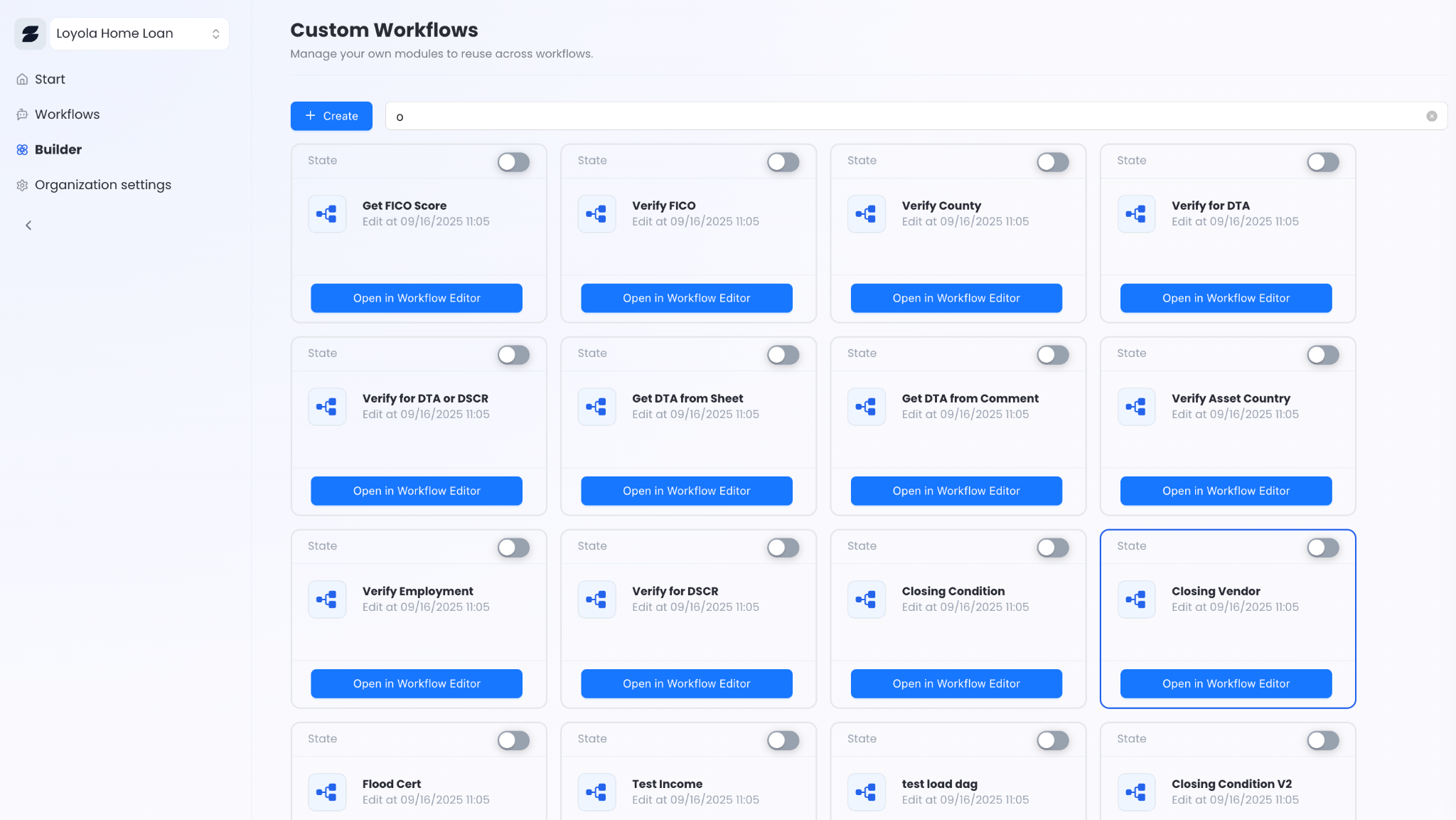Screen dimensions: 1456x820
Task: Click the Verify for DSCR workflow icon
Action: pos(596,600)
